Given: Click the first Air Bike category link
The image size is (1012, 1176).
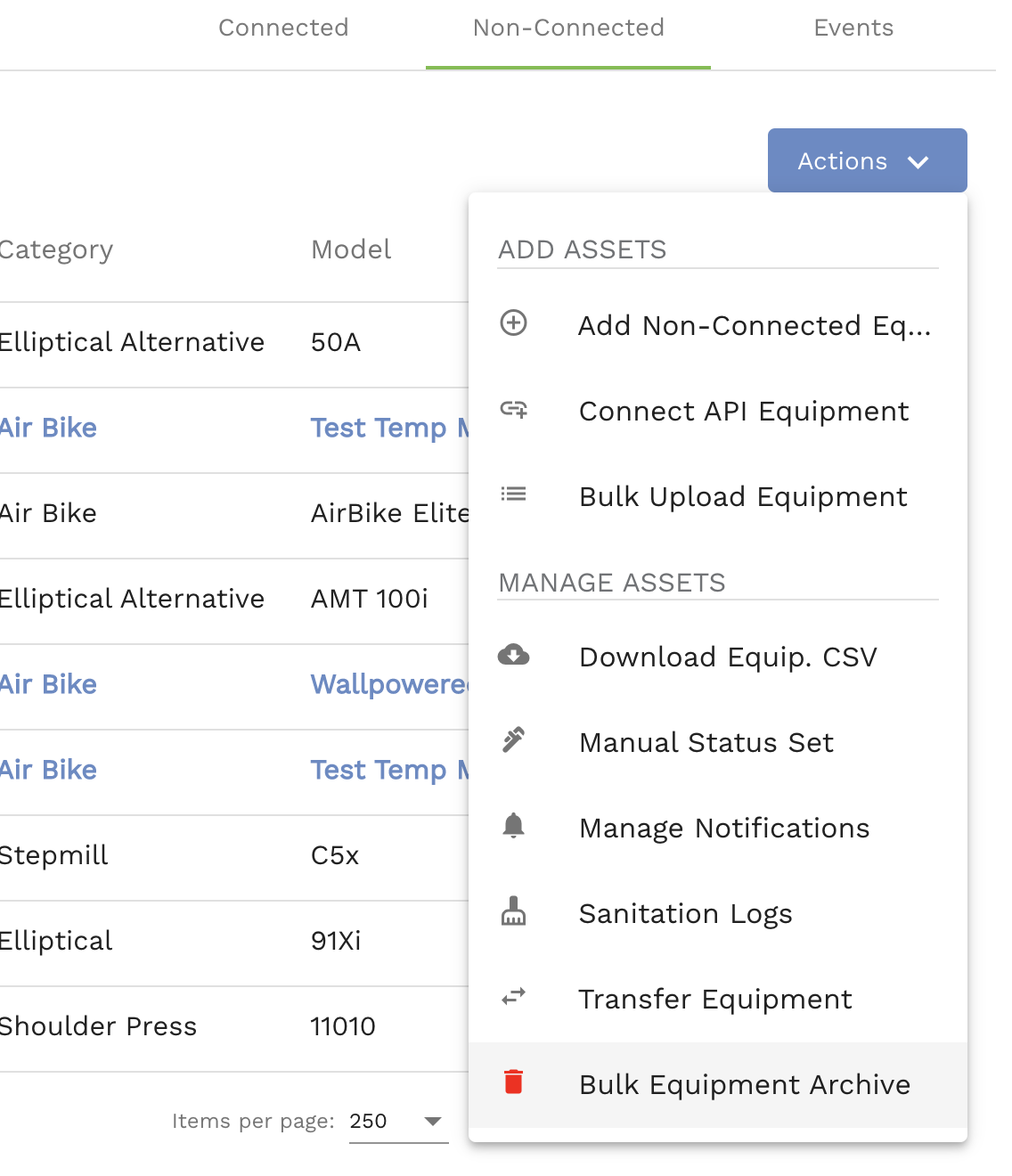Looking at the screenshot, I should point(48,428).
